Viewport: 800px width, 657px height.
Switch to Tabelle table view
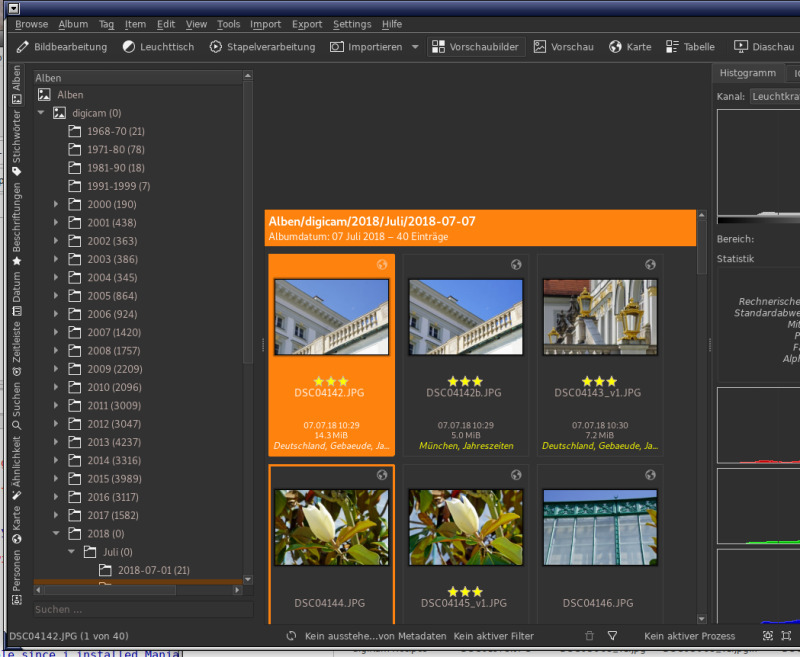click(x=690, y=47)
